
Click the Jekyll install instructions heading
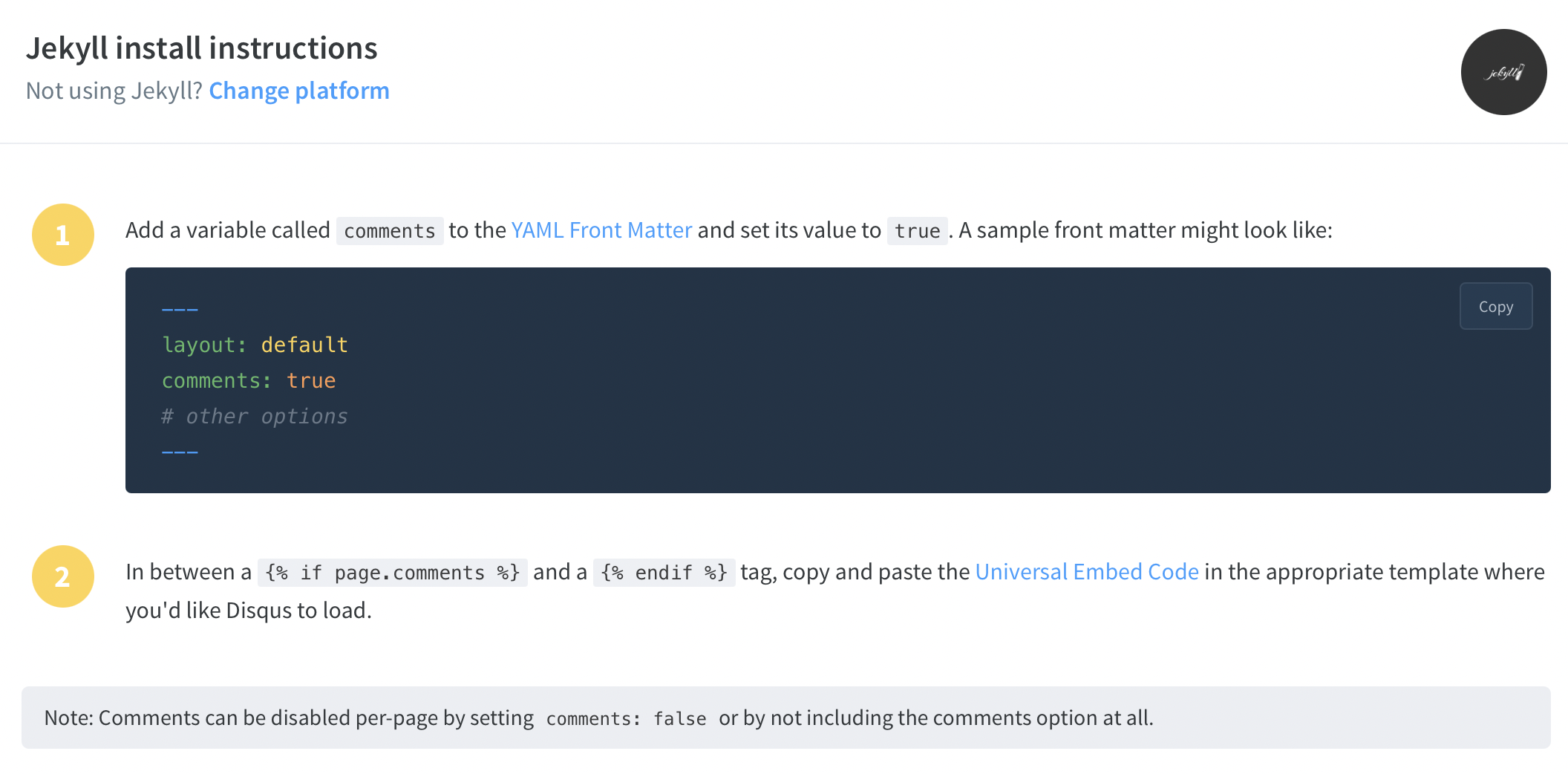[x=202, y=48]
